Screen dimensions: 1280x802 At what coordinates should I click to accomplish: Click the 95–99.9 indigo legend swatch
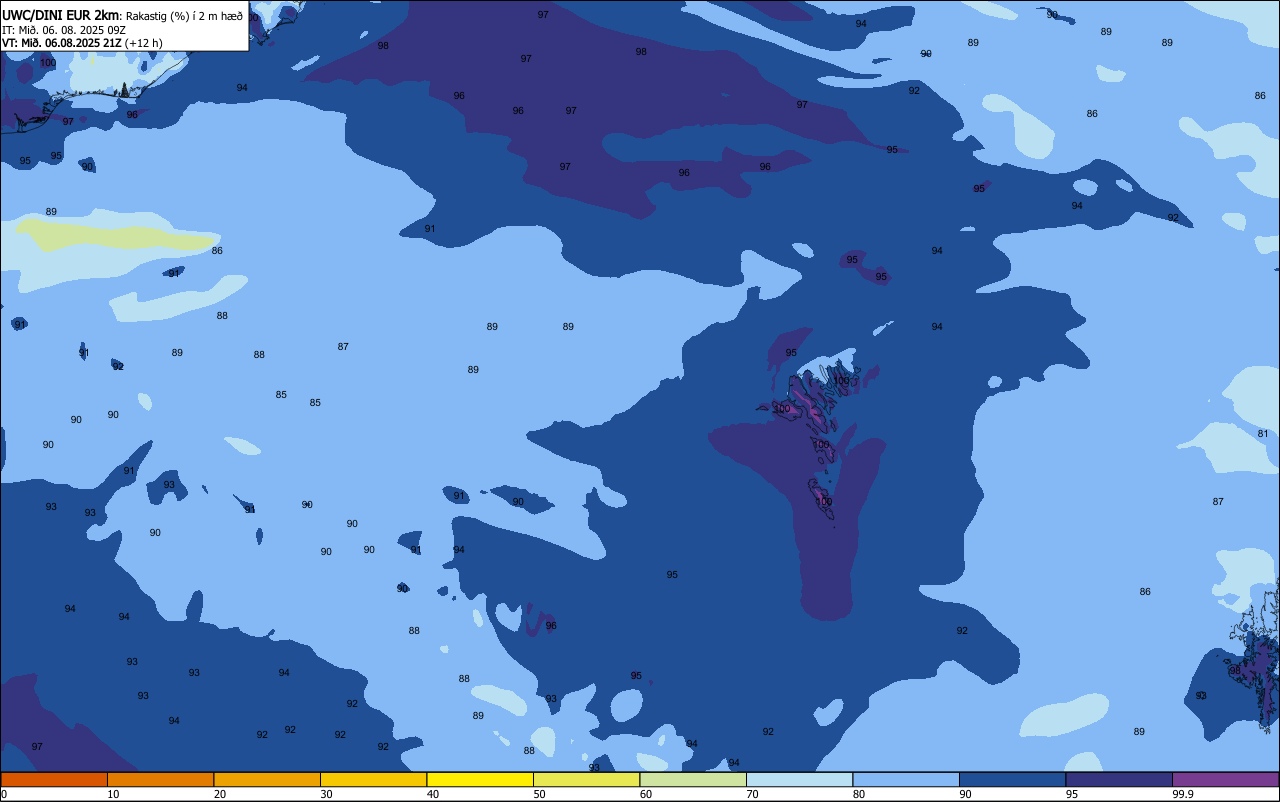click(x=1119, y=779)
